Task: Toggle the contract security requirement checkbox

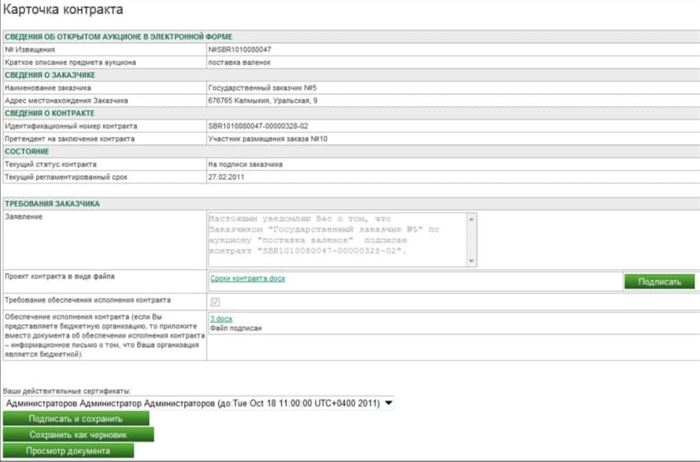Action: coord(215,302)
